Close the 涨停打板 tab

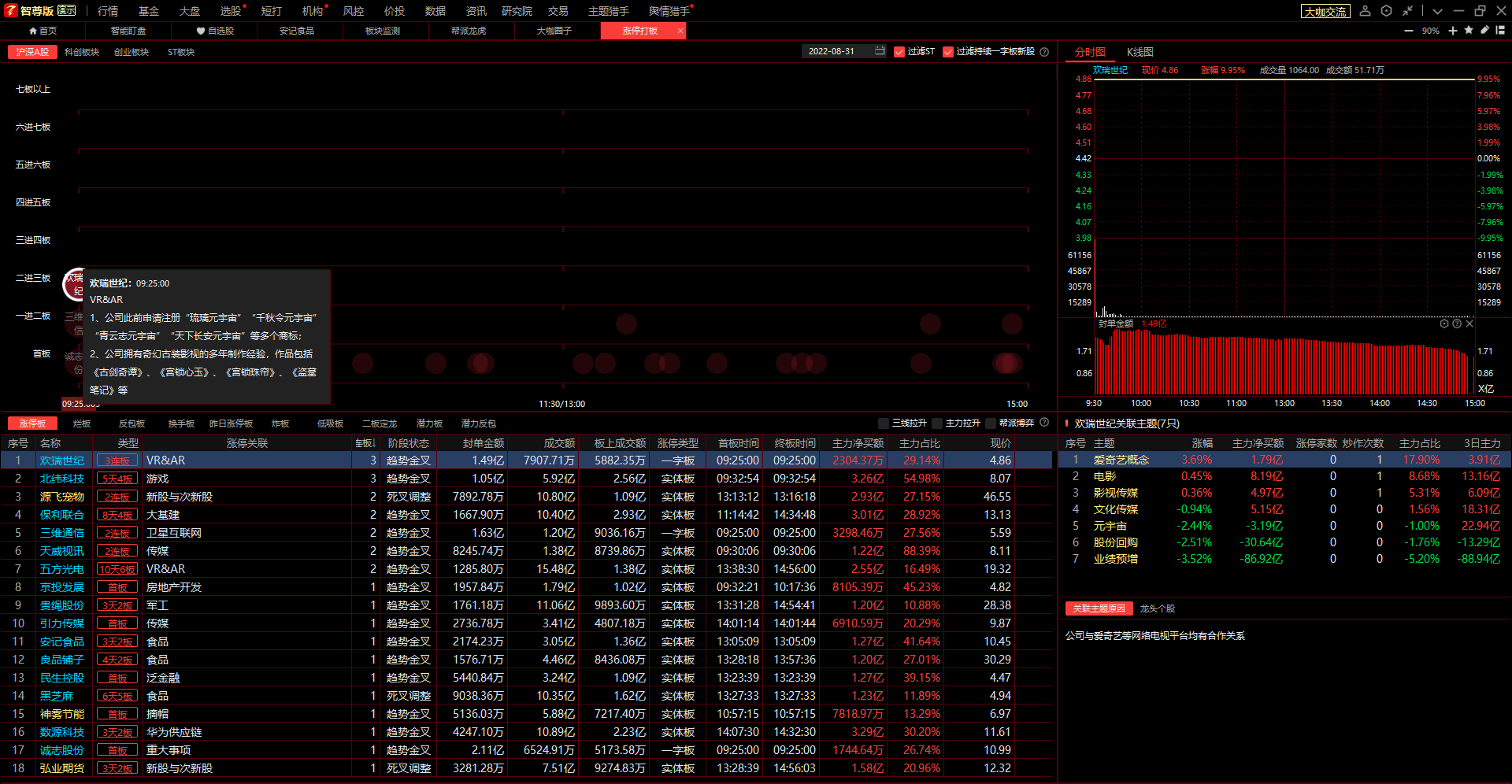coord(680,31)
